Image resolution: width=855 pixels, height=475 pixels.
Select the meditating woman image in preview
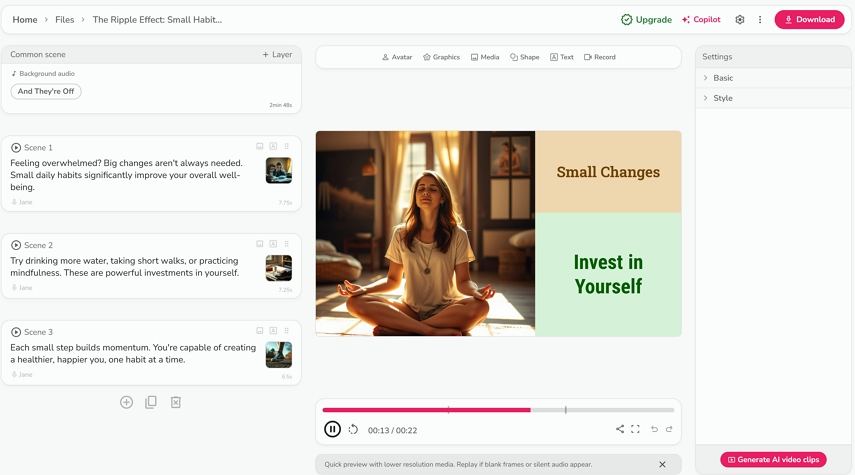(425, 233)
